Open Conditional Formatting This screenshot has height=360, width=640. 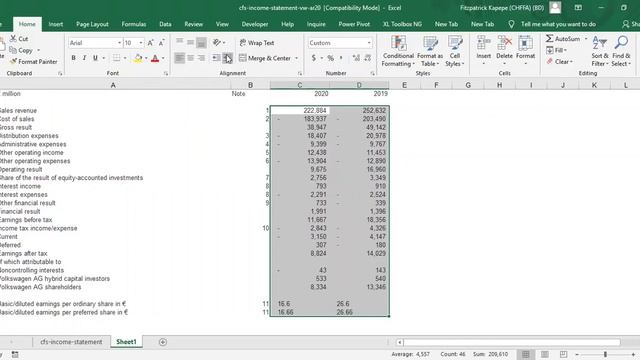point(398,51)
